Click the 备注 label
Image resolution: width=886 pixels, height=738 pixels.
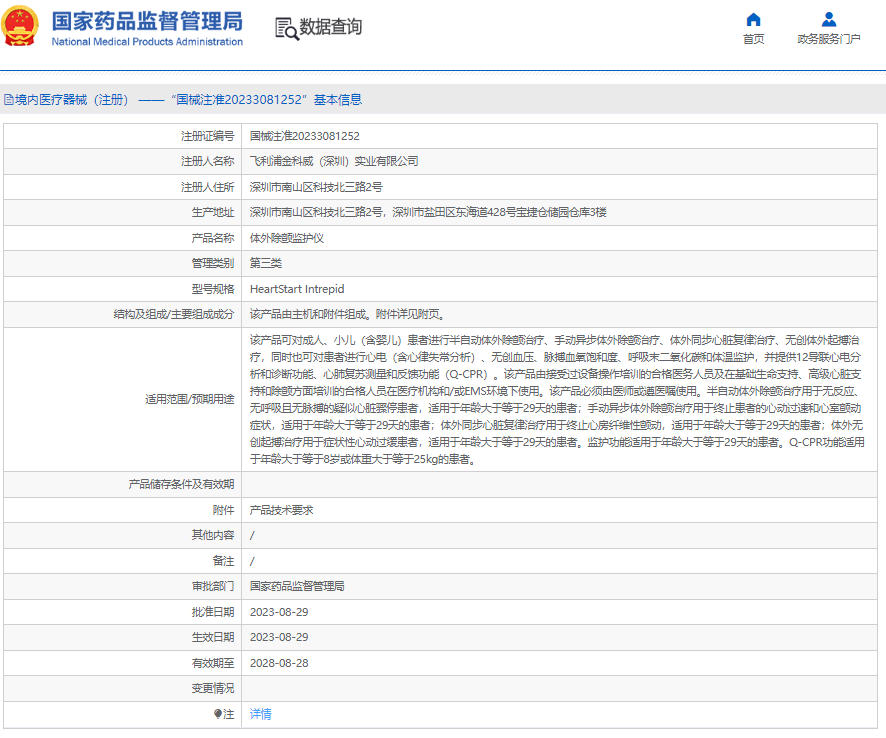point(223,561)
